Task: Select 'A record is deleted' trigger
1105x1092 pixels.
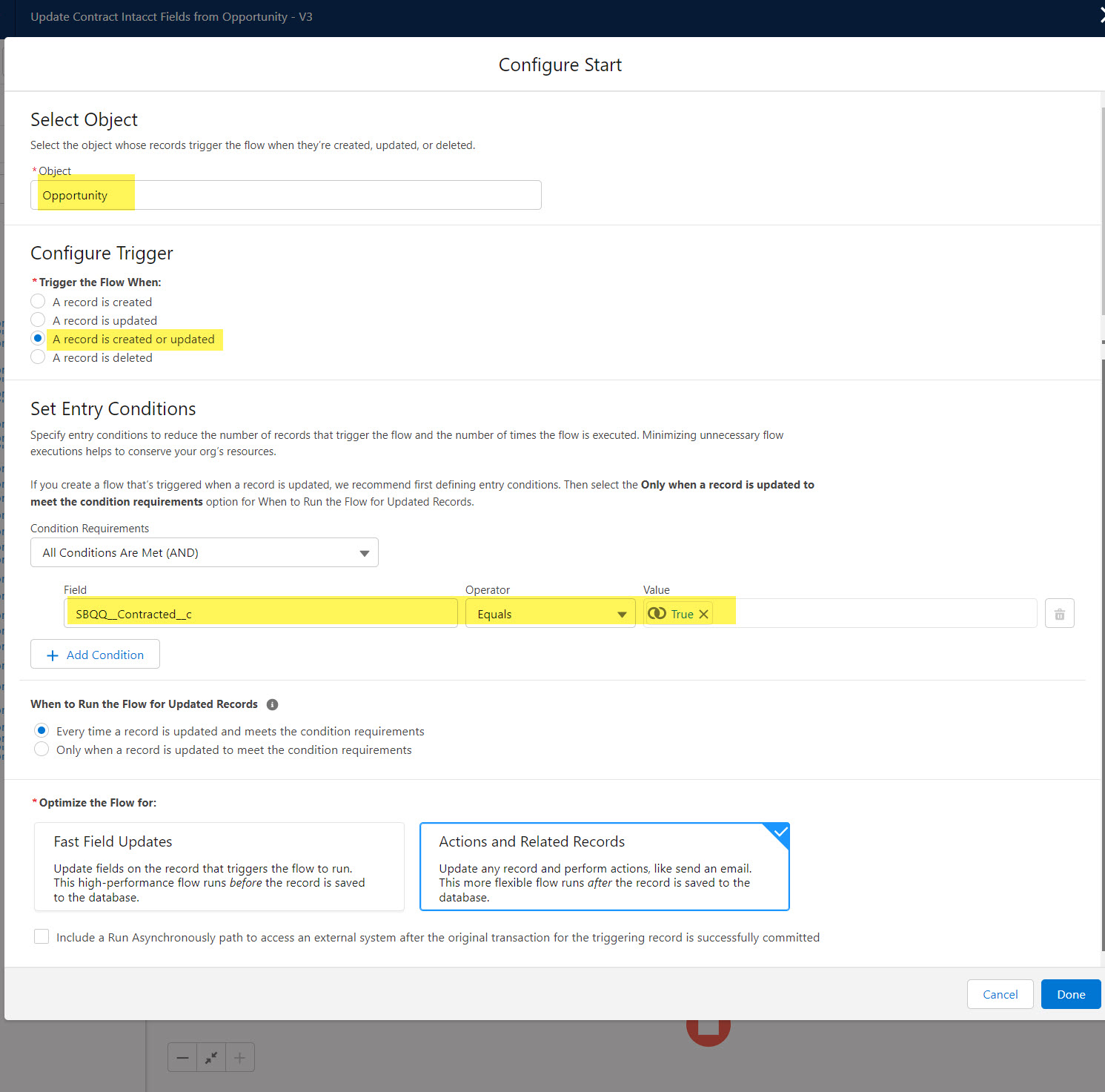Action: pos(39,357)
